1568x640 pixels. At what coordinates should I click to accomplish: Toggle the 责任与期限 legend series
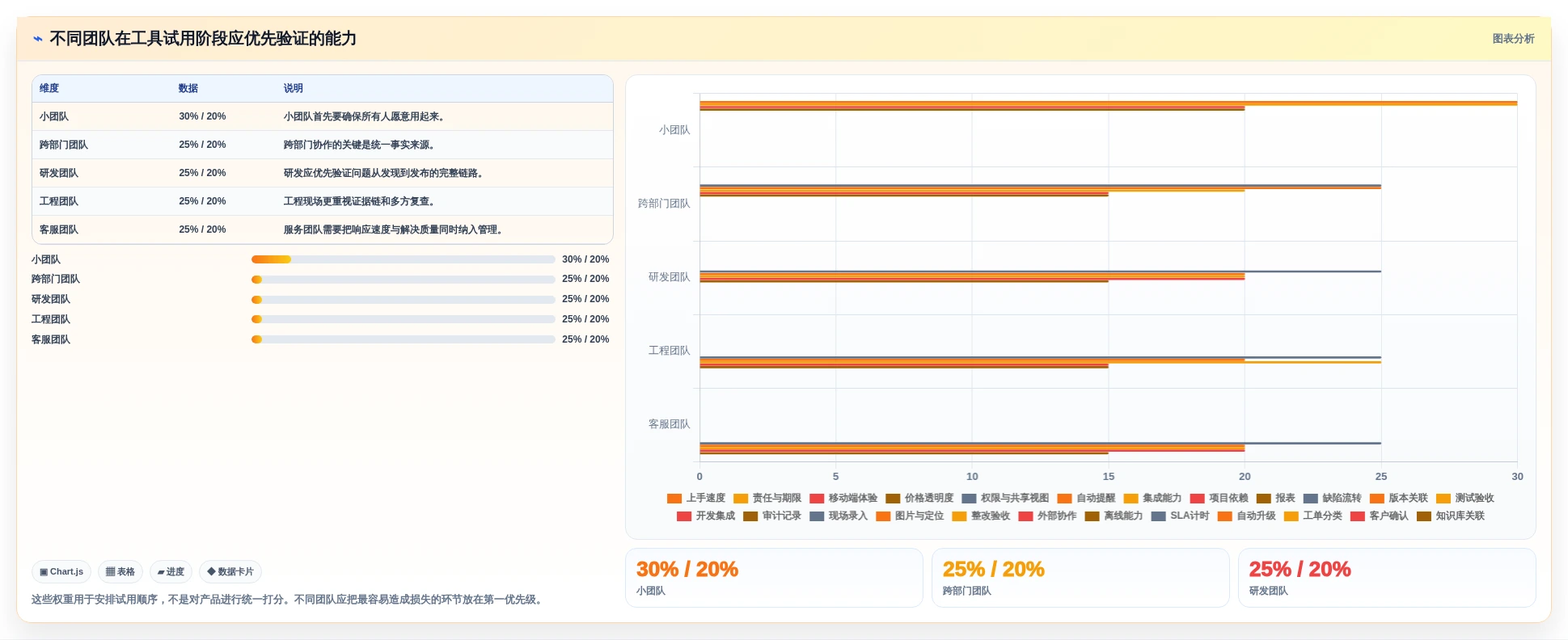point(767,498)
